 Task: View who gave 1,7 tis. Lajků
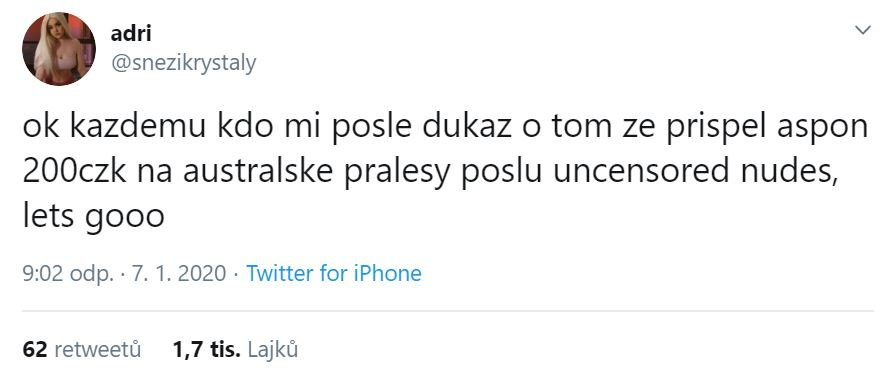coord(235,349)
